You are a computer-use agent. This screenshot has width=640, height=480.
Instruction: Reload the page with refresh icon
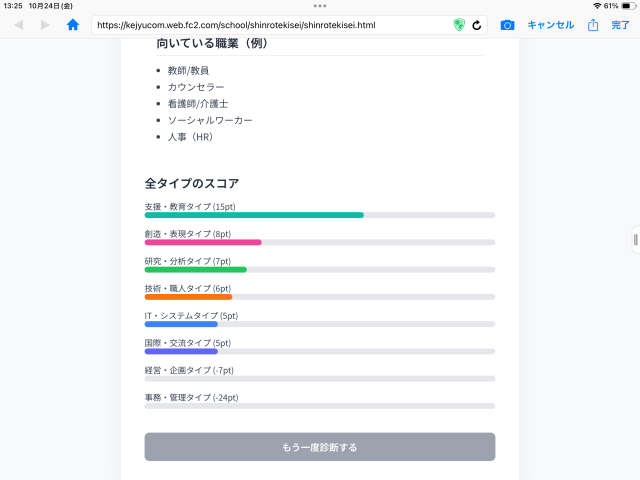477,25
